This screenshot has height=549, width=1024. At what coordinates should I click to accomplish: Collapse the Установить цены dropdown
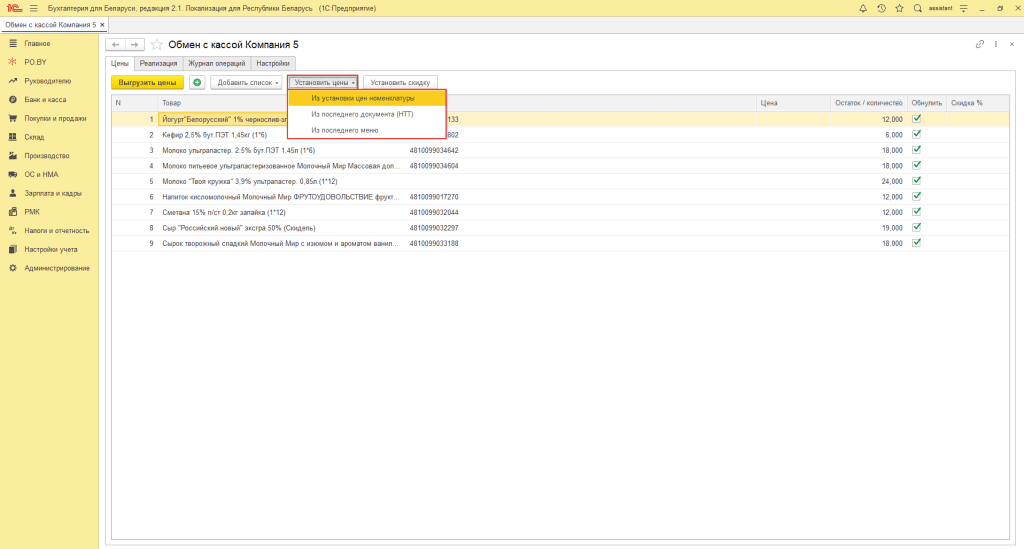tap(323, 82)
